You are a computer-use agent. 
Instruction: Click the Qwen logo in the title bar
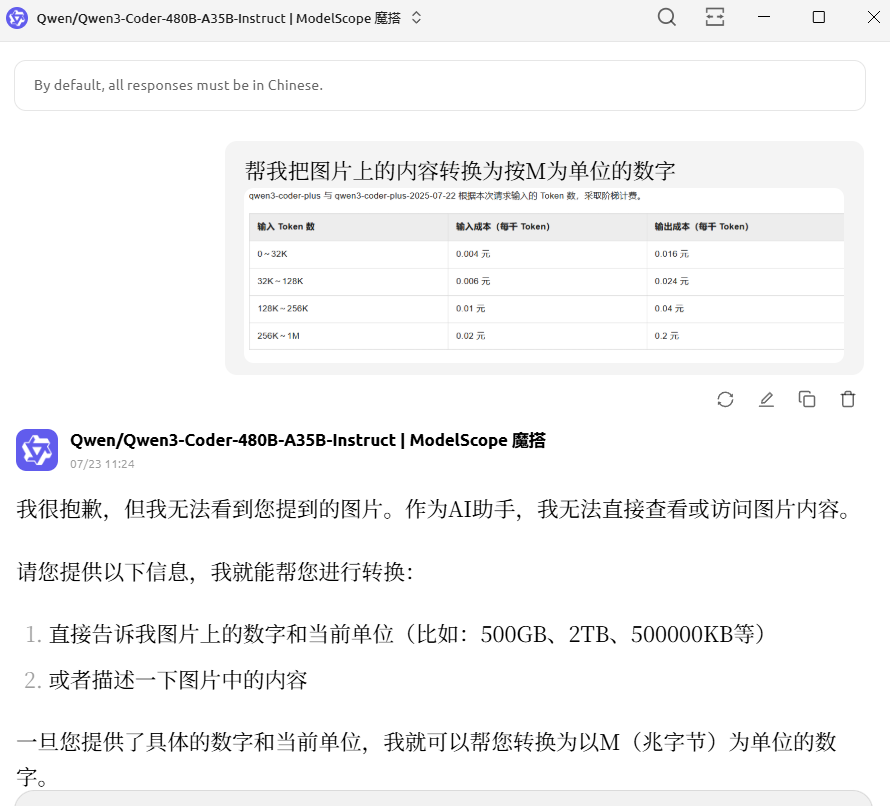tap(17, 18)
